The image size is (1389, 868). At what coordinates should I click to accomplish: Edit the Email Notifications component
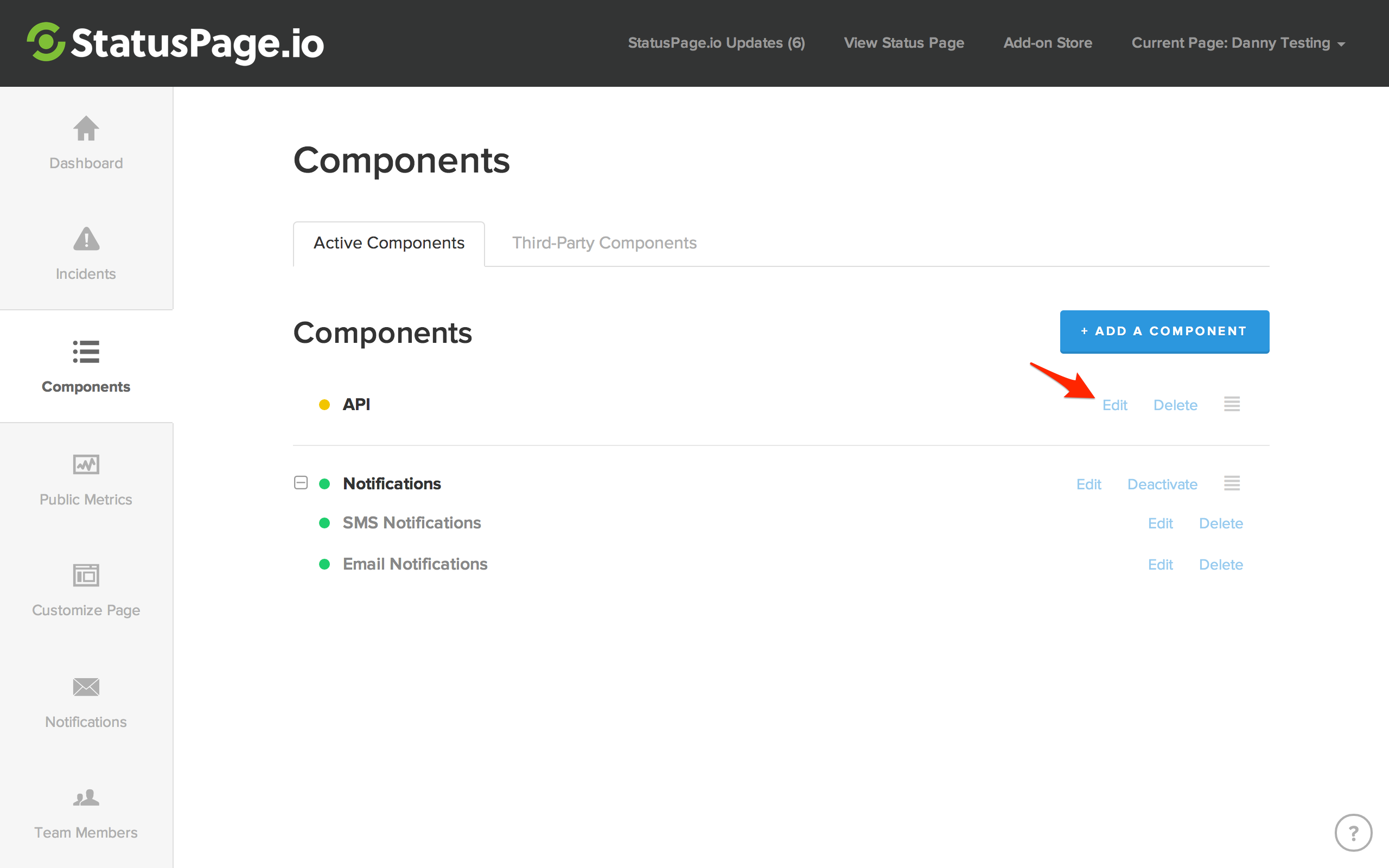[1160, 565]
